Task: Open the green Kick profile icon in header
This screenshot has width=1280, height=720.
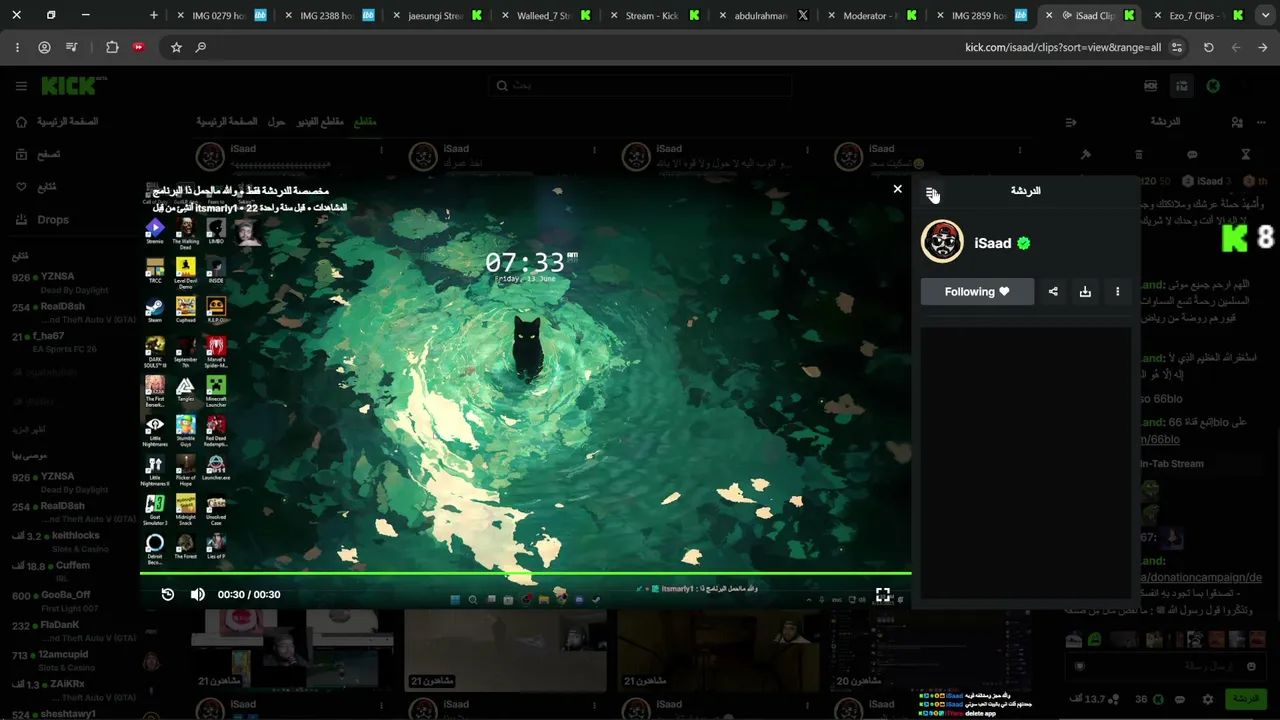Action: point(1213,86)
